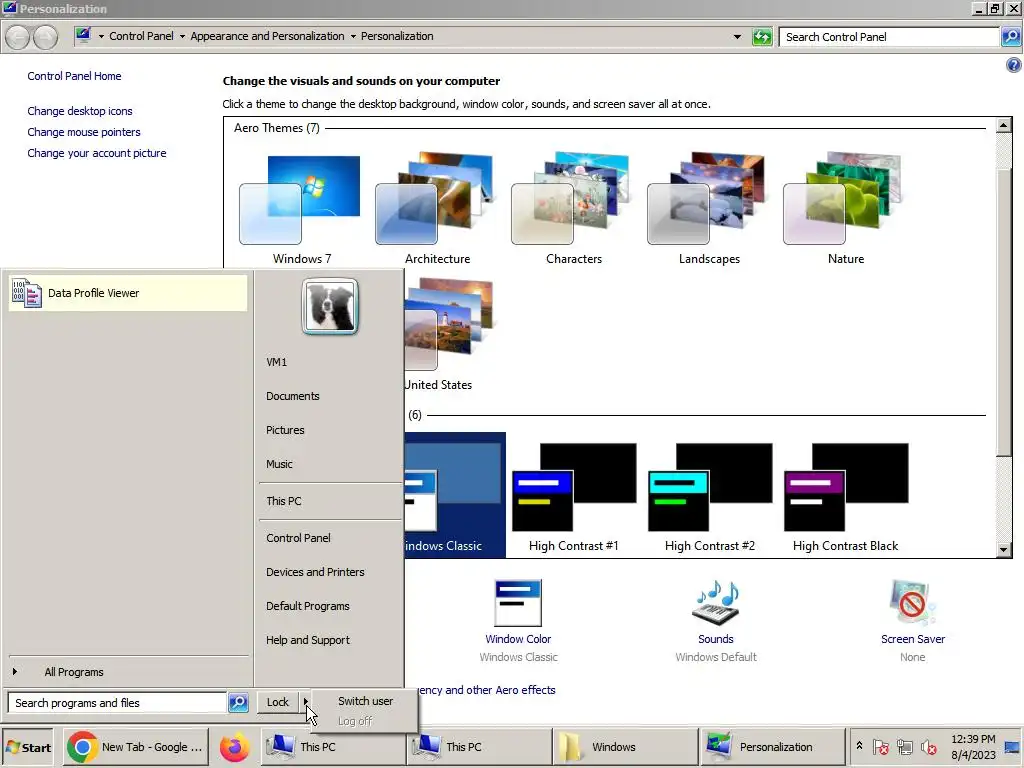Open Change your account picture link
Image resolution: width=1024 pixels, height=768 pixels.
pos(97,153)
